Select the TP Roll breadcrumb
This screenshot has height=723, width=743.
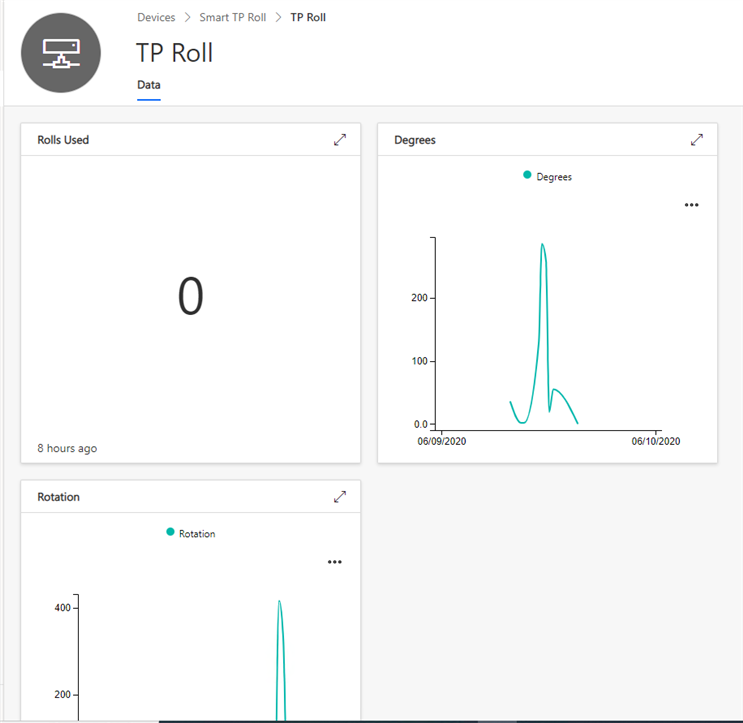coord(308,18)
